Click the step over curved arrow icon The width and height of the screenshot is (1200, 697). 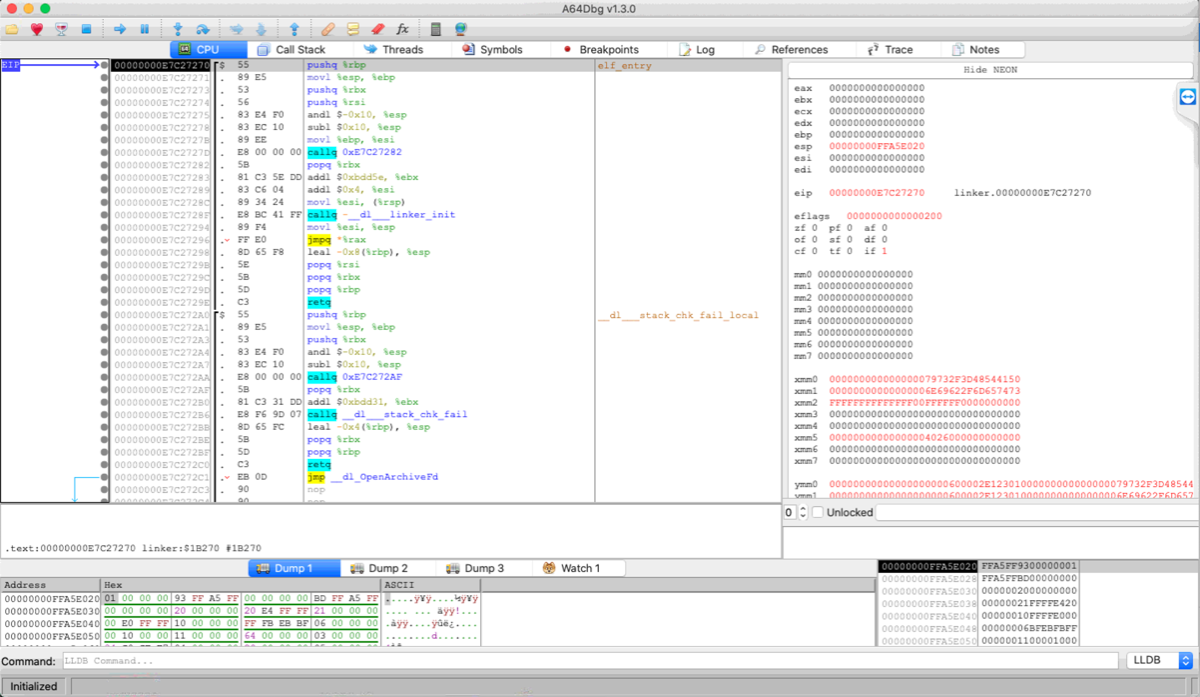tap(203, 29)
